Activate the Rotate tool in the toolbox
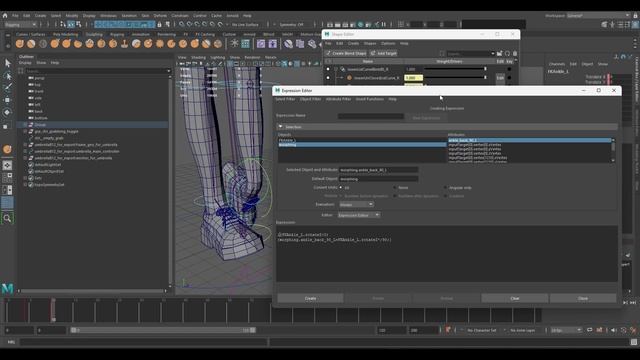The height and width of the screenshot is (360, 640). (x=7, y=112)
